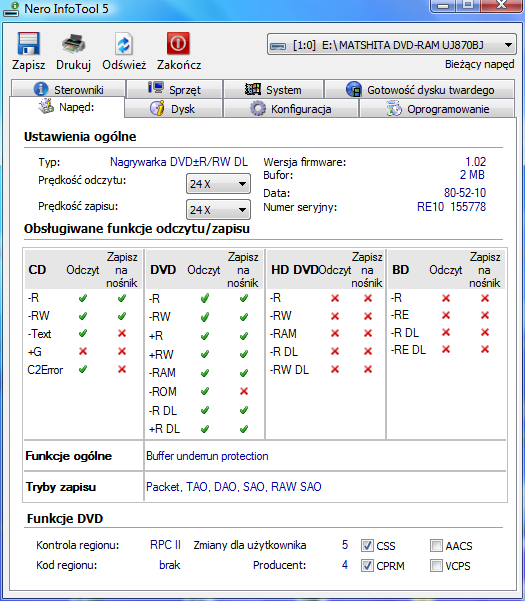Click the blue info icon on Sterowniki tab
The height and width of the screenshot is (601, 525).
click(x=41, y=89)
